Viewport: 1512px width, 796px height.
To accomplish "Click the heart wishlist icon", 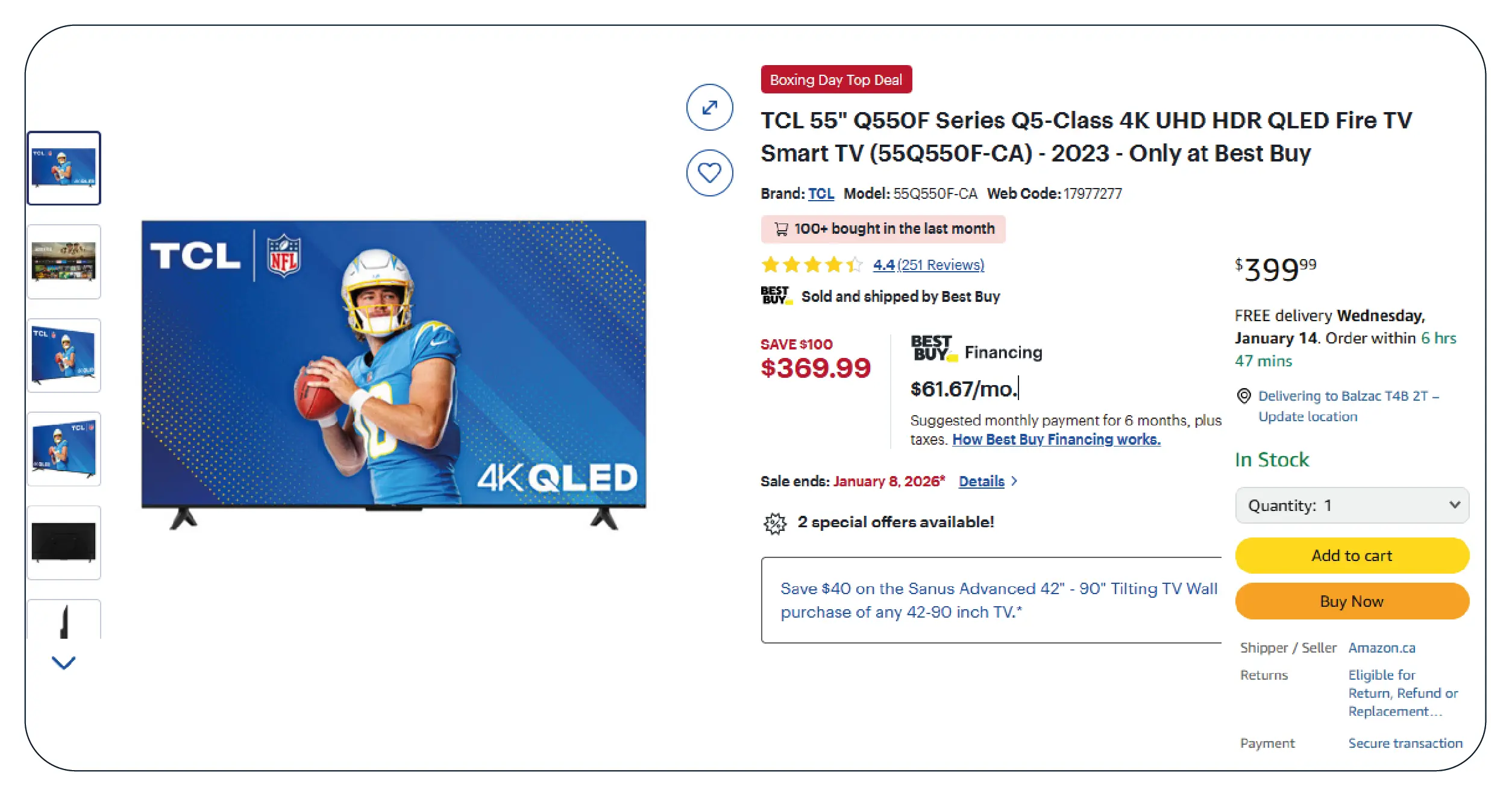I will coord(709,173).
